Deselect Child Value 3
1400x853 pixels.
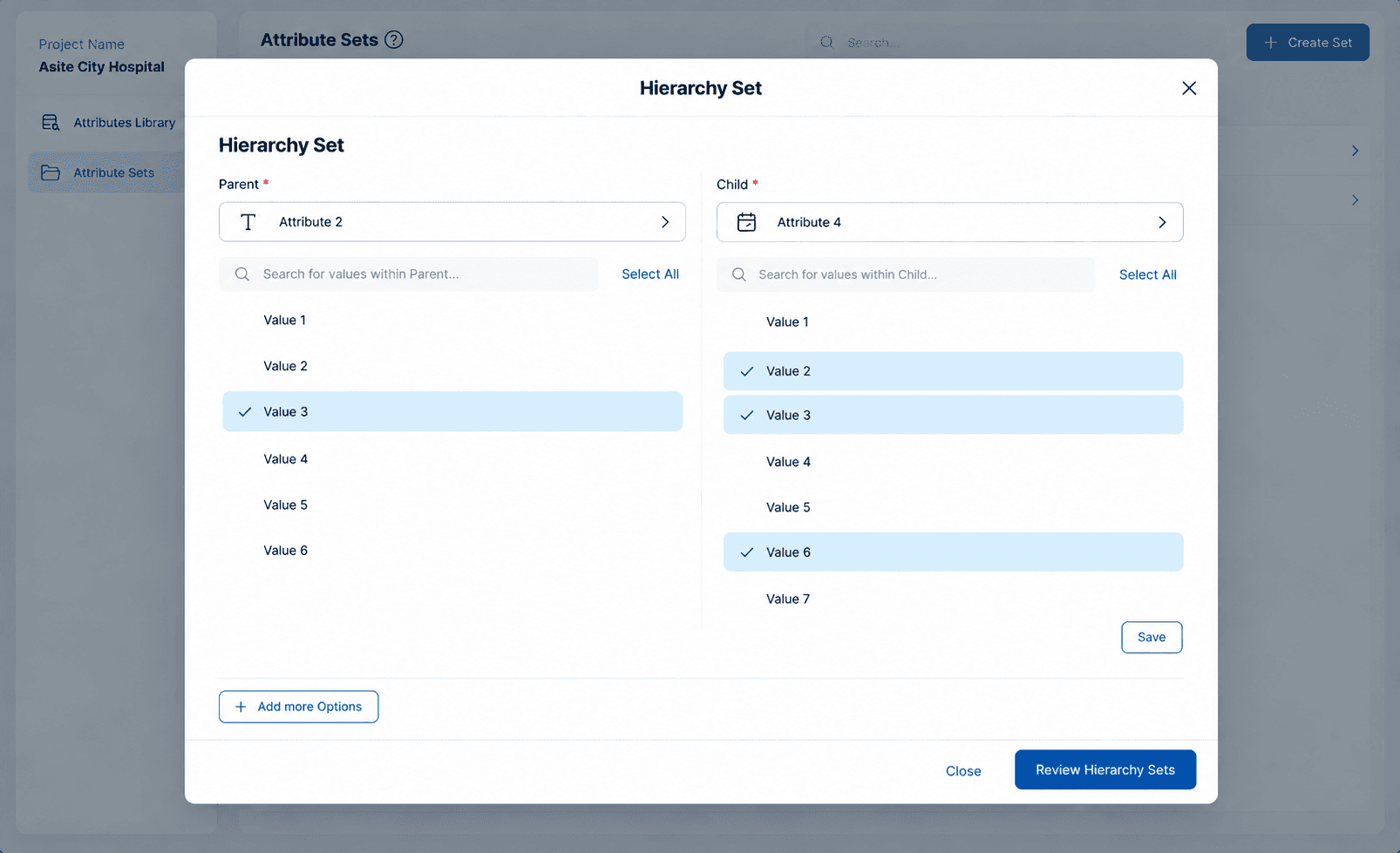coord(953,415)
